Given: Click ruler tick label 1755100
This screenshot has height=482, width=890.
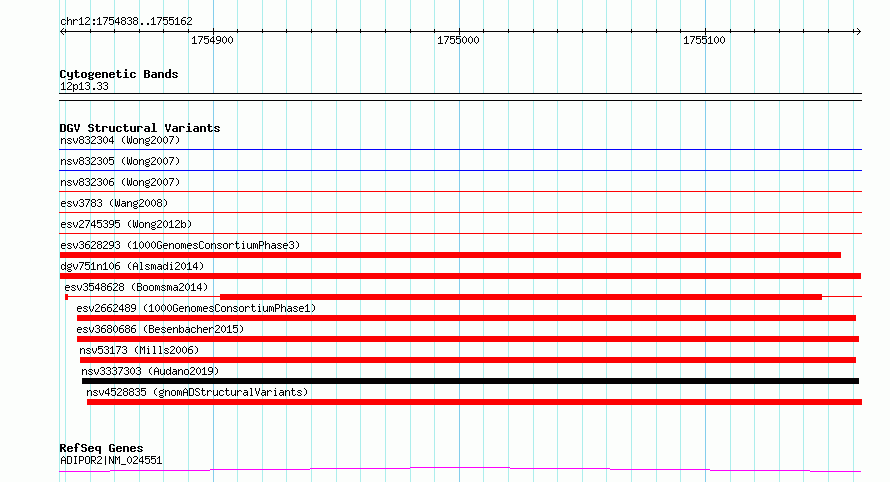Looking at the screenshot, I should [704, 40].
